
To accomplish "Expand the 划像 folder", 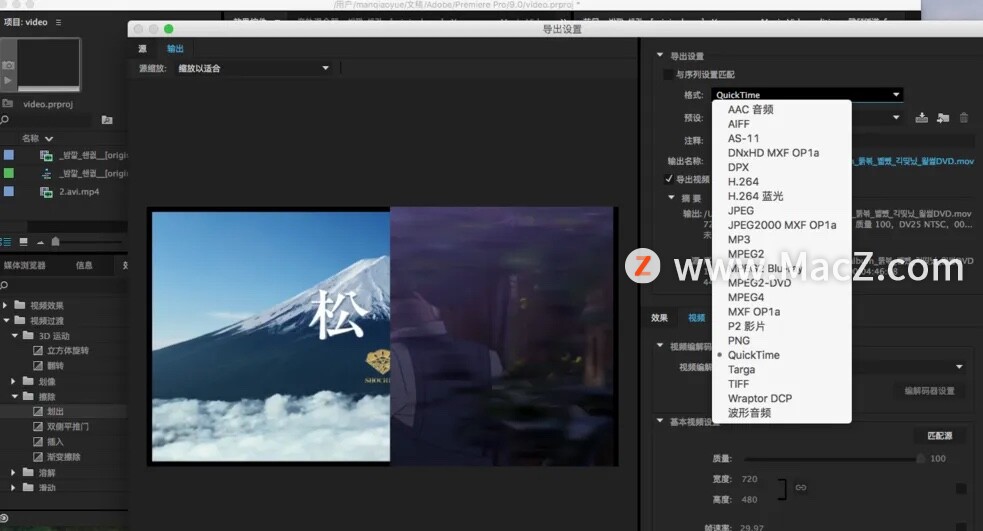I will (x=13, y=381).
